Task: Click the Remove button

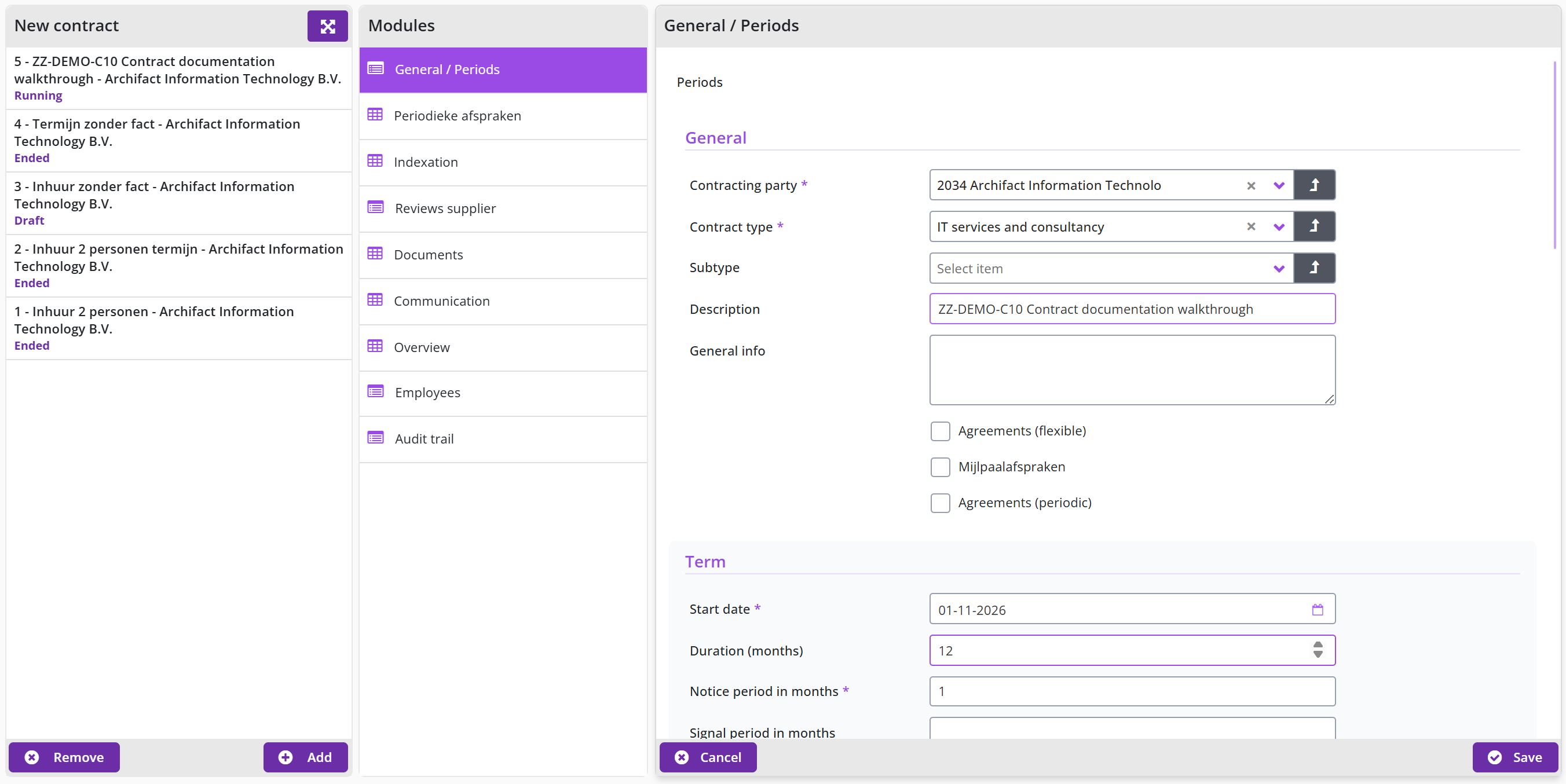Action: click(x=64, y=757)
